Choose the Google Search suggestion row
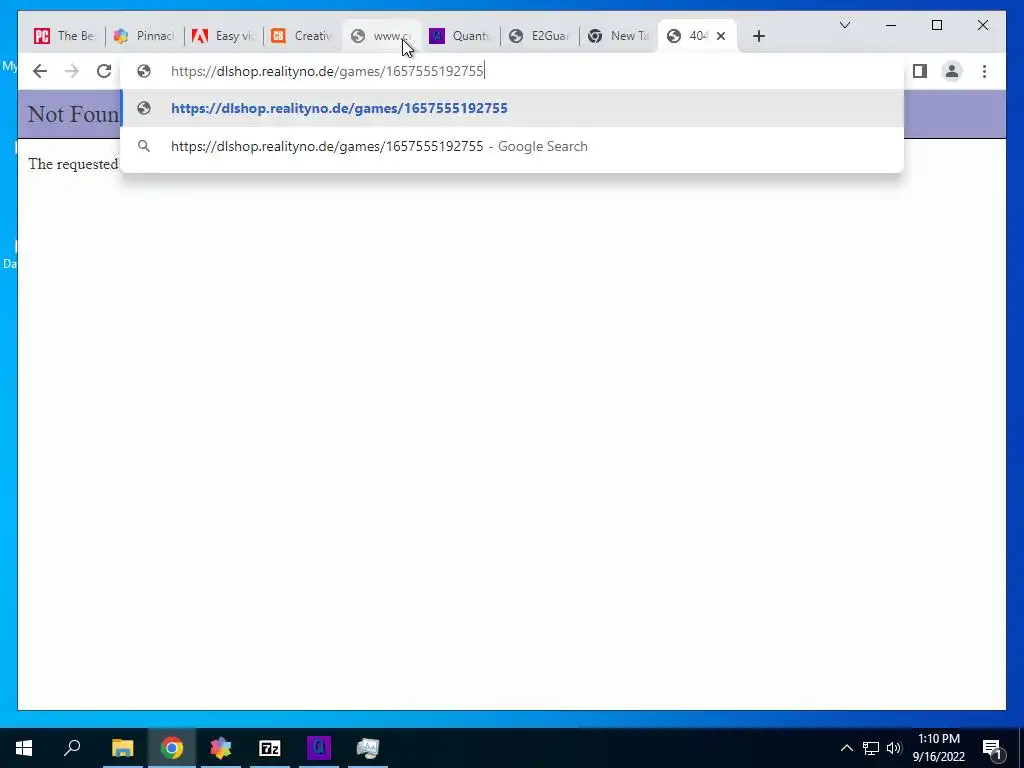The image size is (1024, 768). (512, 146)
